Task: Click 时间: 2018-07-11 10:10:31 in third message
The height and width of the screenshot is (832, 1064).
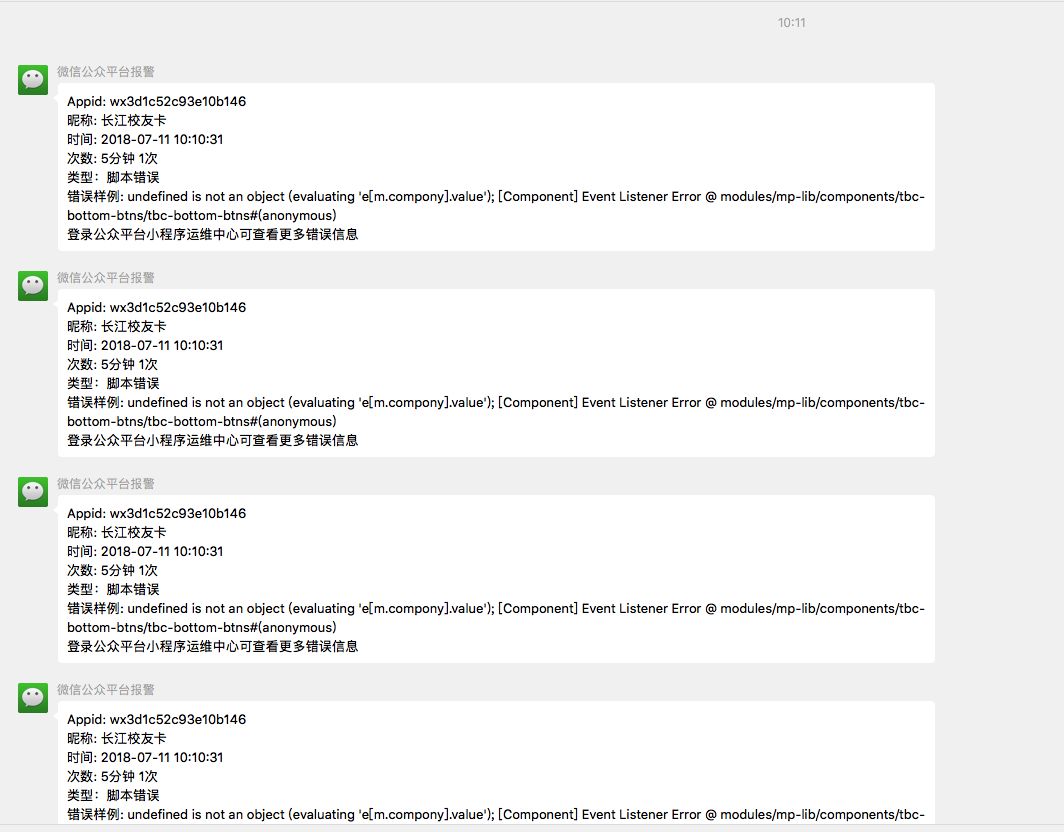Action: (145, 551)
